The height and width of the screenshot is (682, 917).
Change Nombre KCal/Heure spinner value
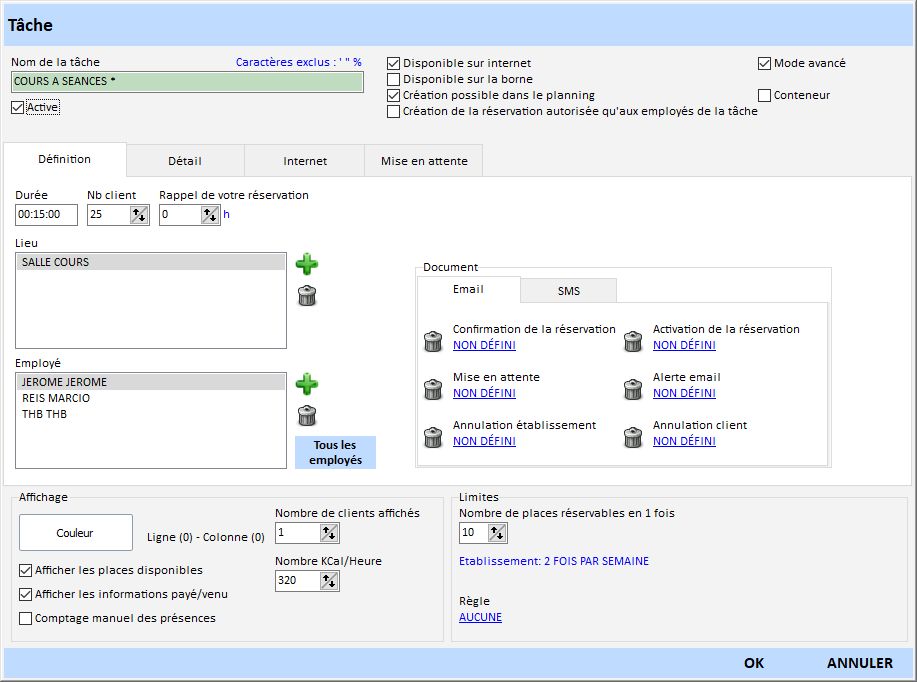(x=329, y=581)
